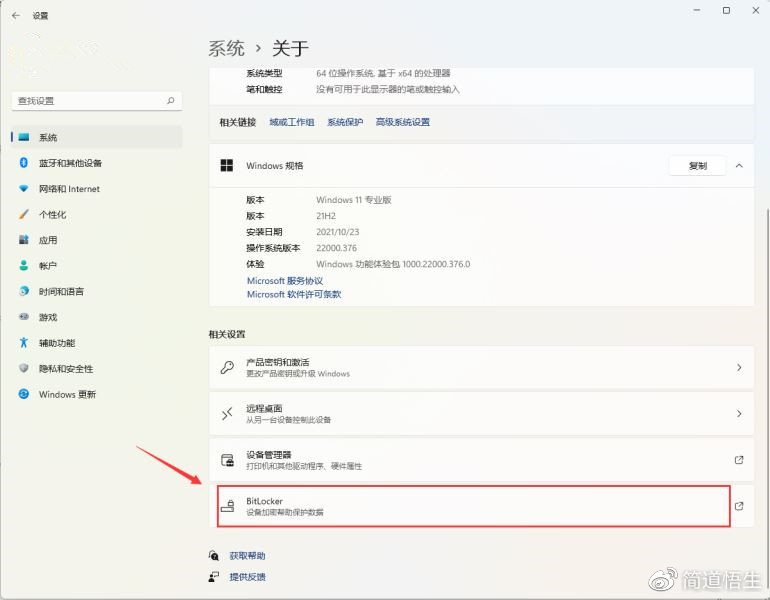
Task: Maximize the settings window
Action: coord(726,10)
